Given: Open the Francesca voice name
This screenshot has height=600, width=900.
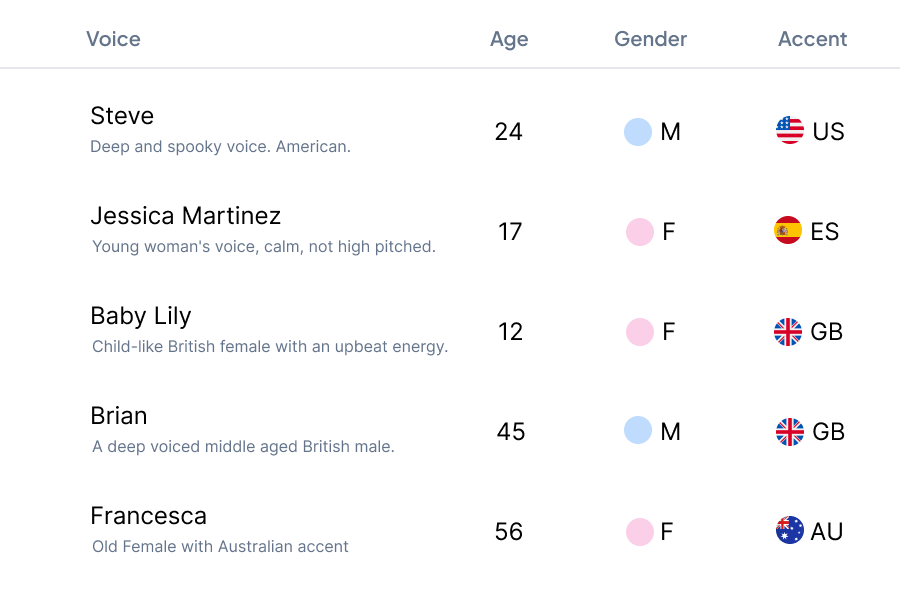Looking at the screenshot, I should (148, 516).
